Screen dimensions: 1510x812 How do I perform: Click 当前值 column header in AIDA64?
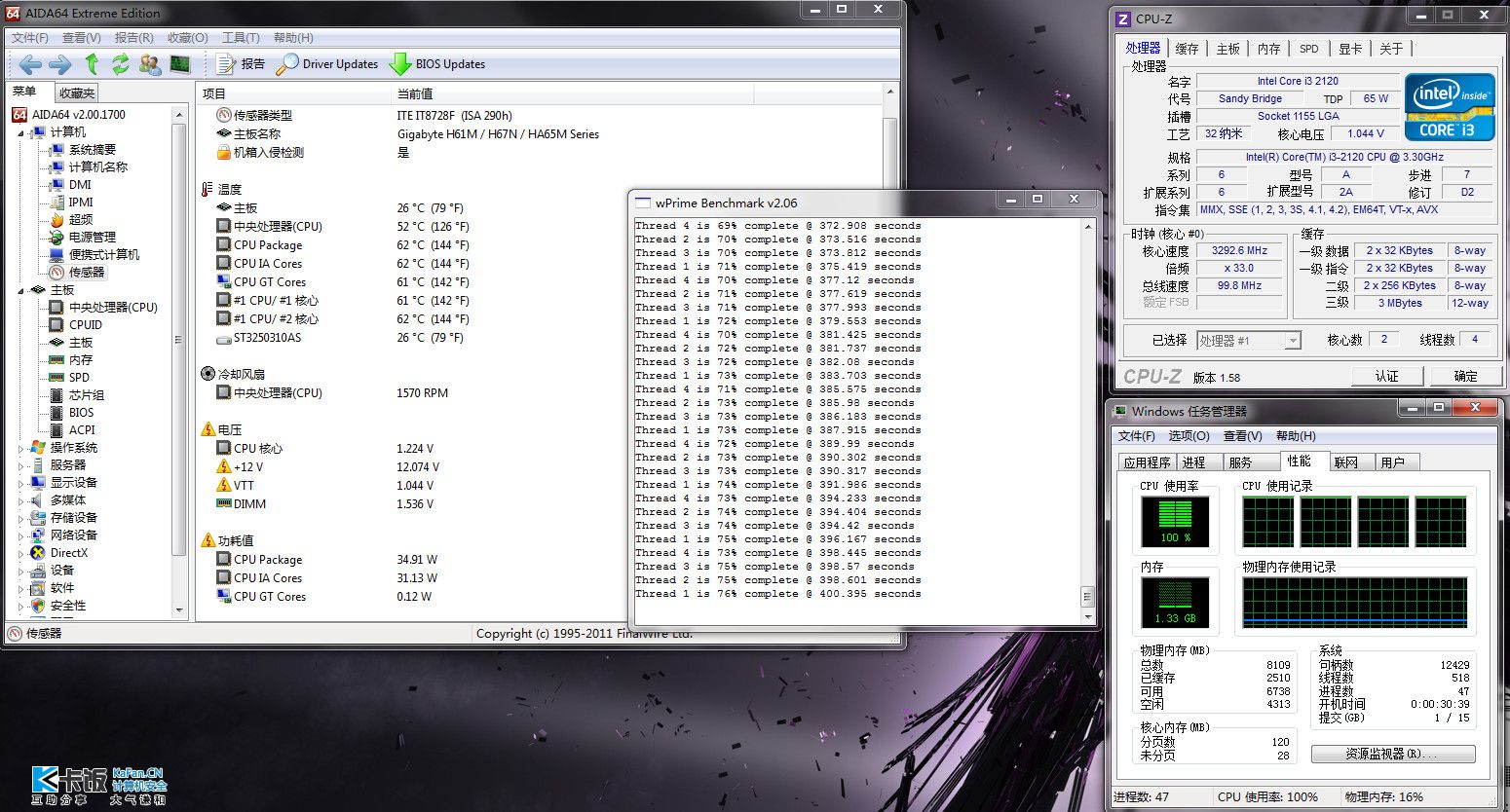point(573,93)
